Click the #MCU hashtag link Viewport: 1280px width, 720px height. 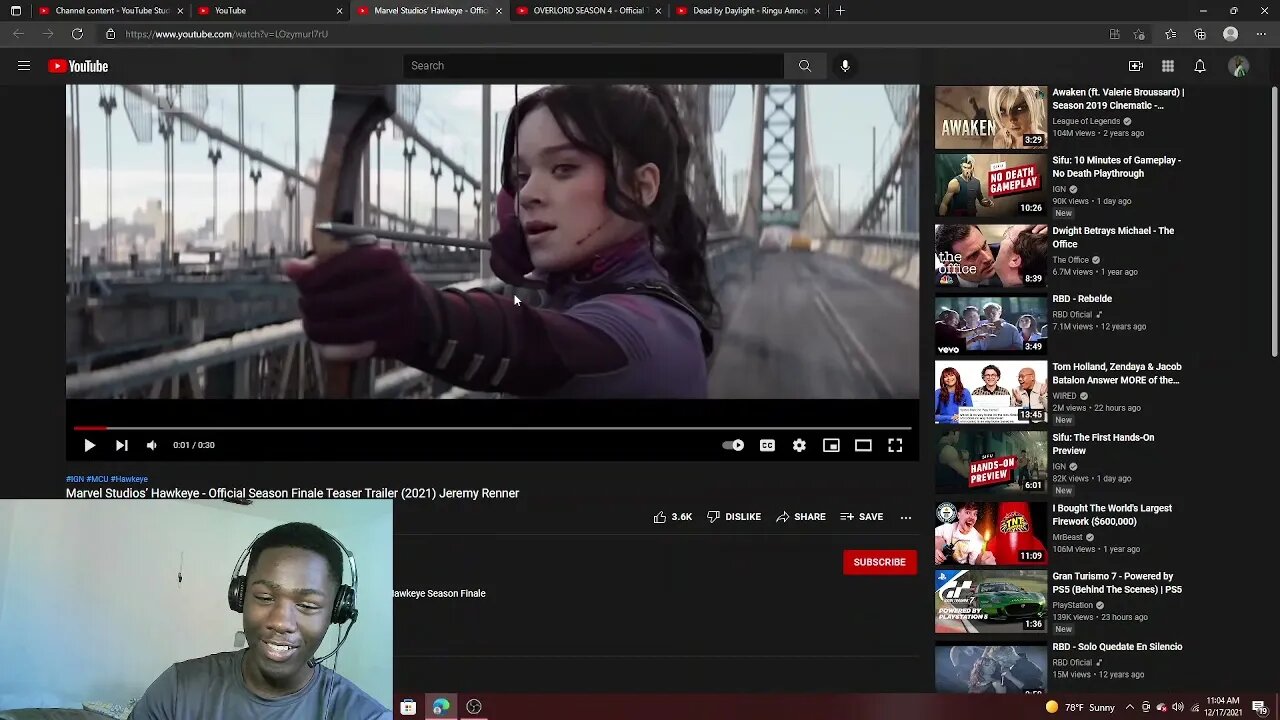click(x=97, y=479)
